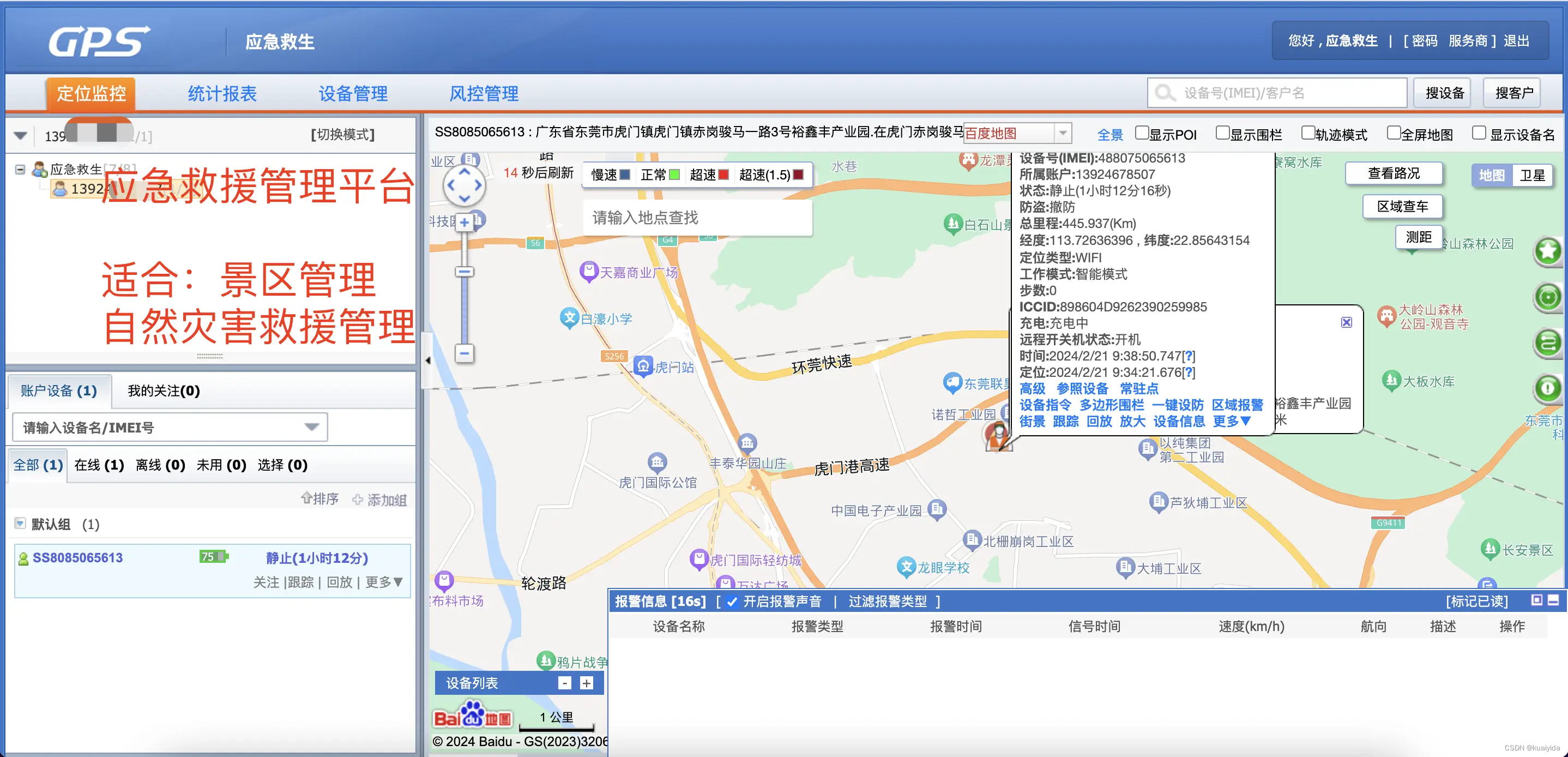The image size is (1568, 757).
Task: Minimize the 报警信息 panel
Action: tap(1553, 600)
